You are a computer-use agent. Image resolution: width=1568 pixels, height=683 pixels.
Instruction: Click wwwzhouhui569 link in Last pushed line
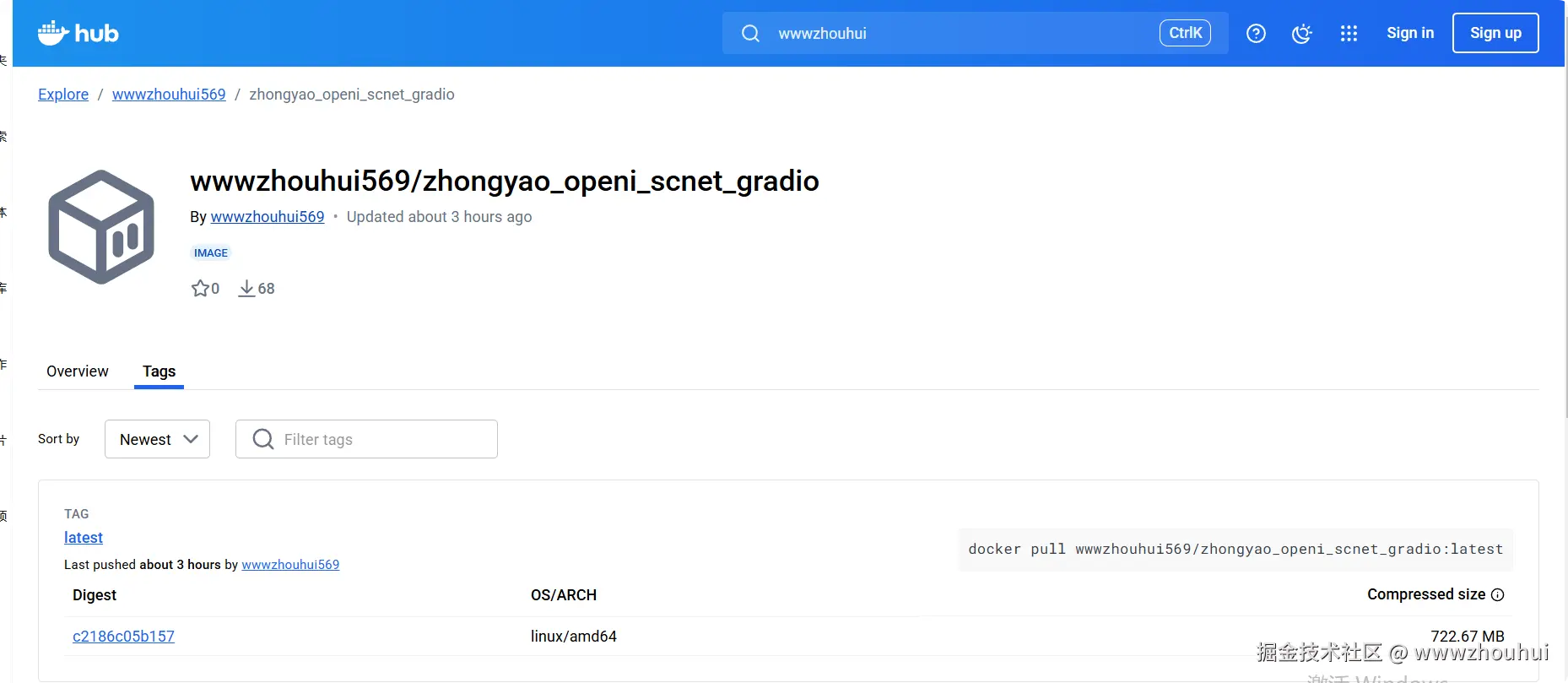pyautogui.click(x=290, y=565)
